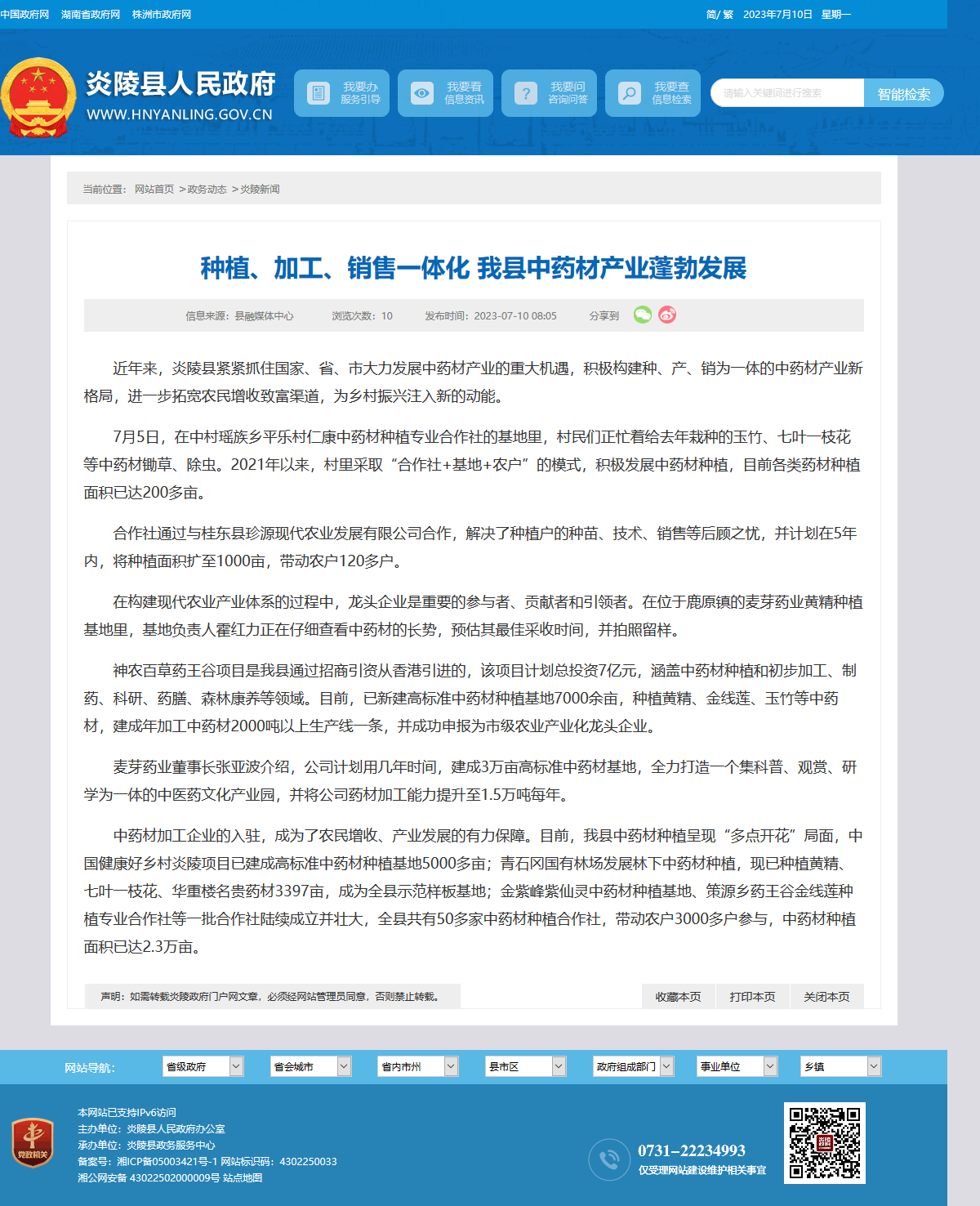Go to 网站首页 in breadcrumb
The width and height of the screenshot is (980, 1206).
point(154,189)
